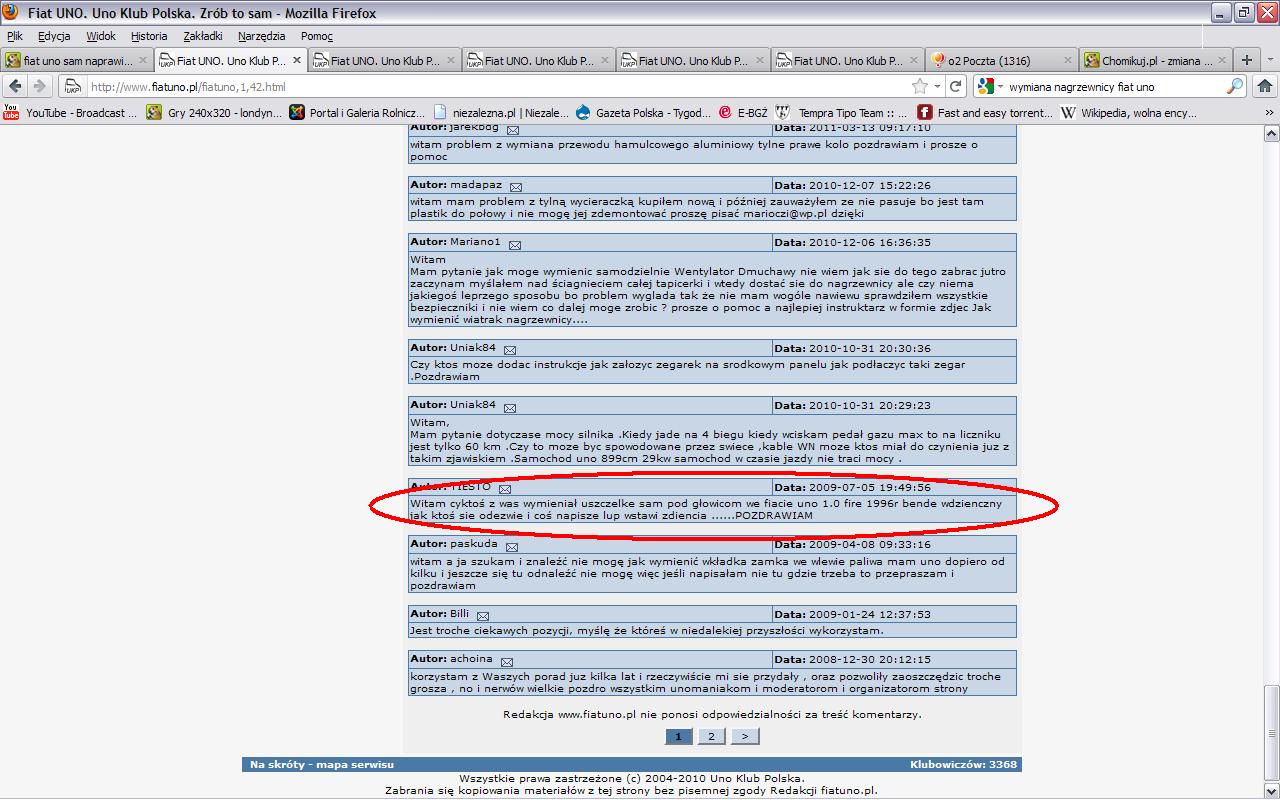This screenshot has height=800, width=1280.
Task: Open the Widok menu
Action: tap(101, 36)
